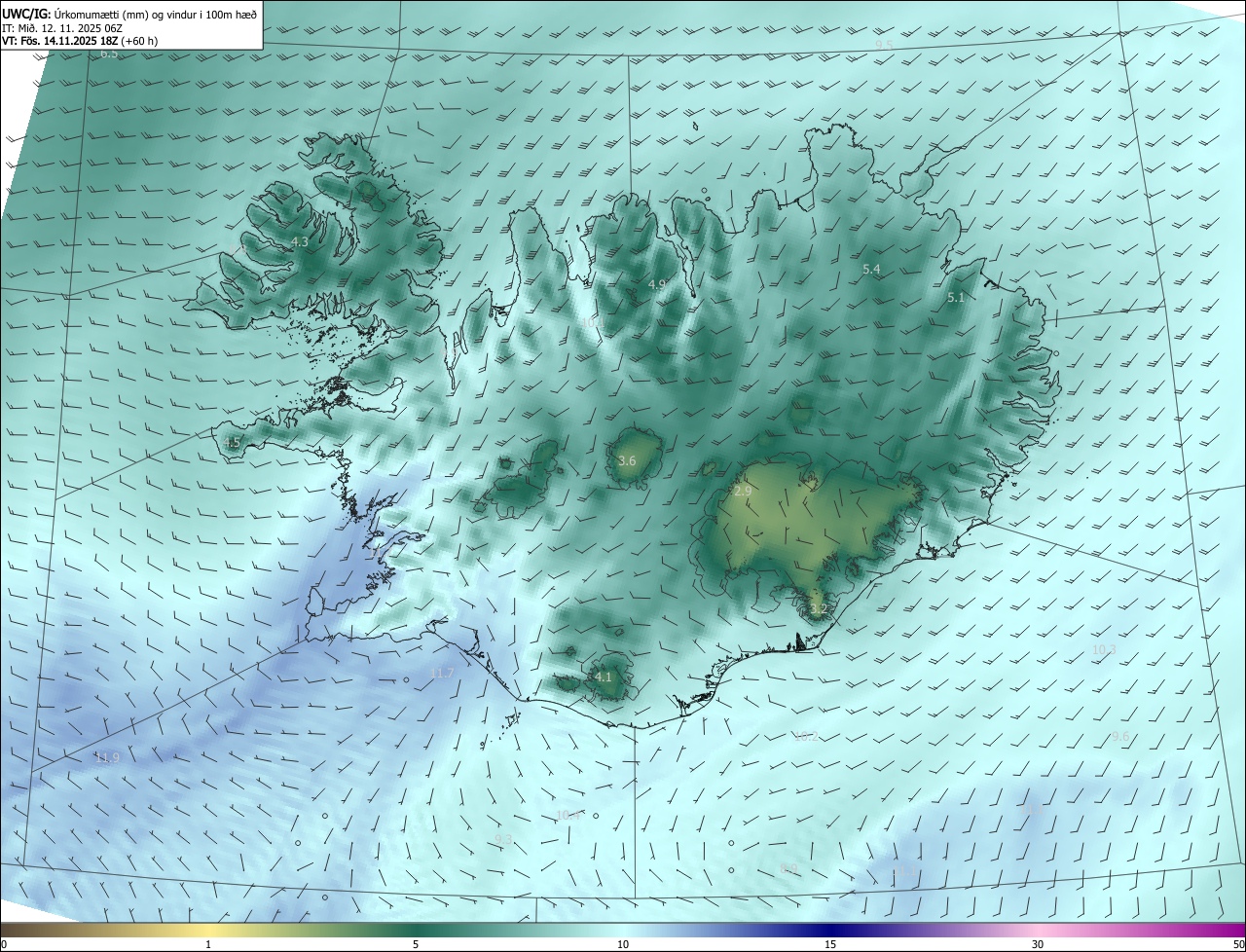Click the colorbar tick label '50'
The width and height of the screenshot is (1246, 952).
[x=1237, y=944]
